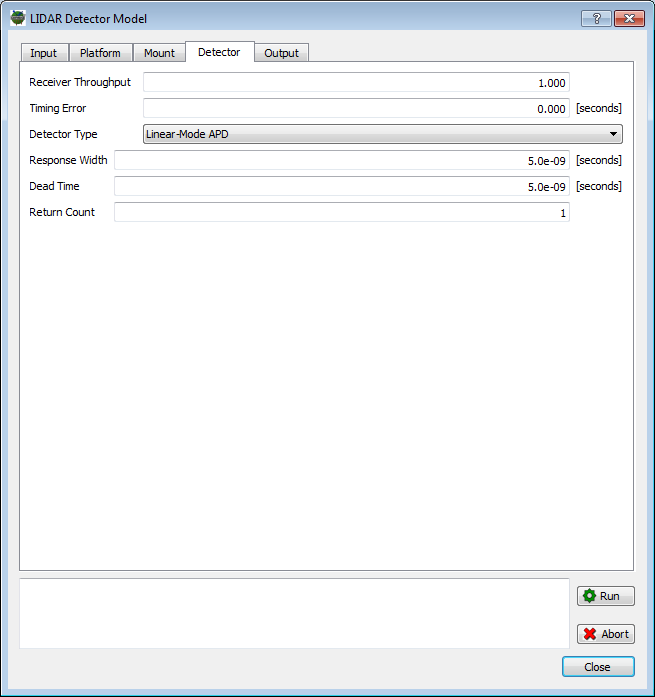
Task: Expand the Detector Type dropdown
Action: [382, 134]
